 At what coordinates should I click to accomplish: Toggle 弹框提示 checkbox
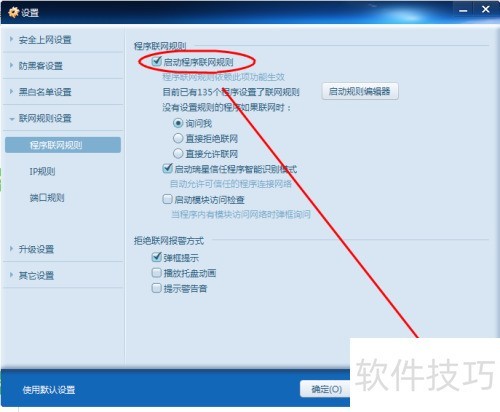tap(156, 257)
